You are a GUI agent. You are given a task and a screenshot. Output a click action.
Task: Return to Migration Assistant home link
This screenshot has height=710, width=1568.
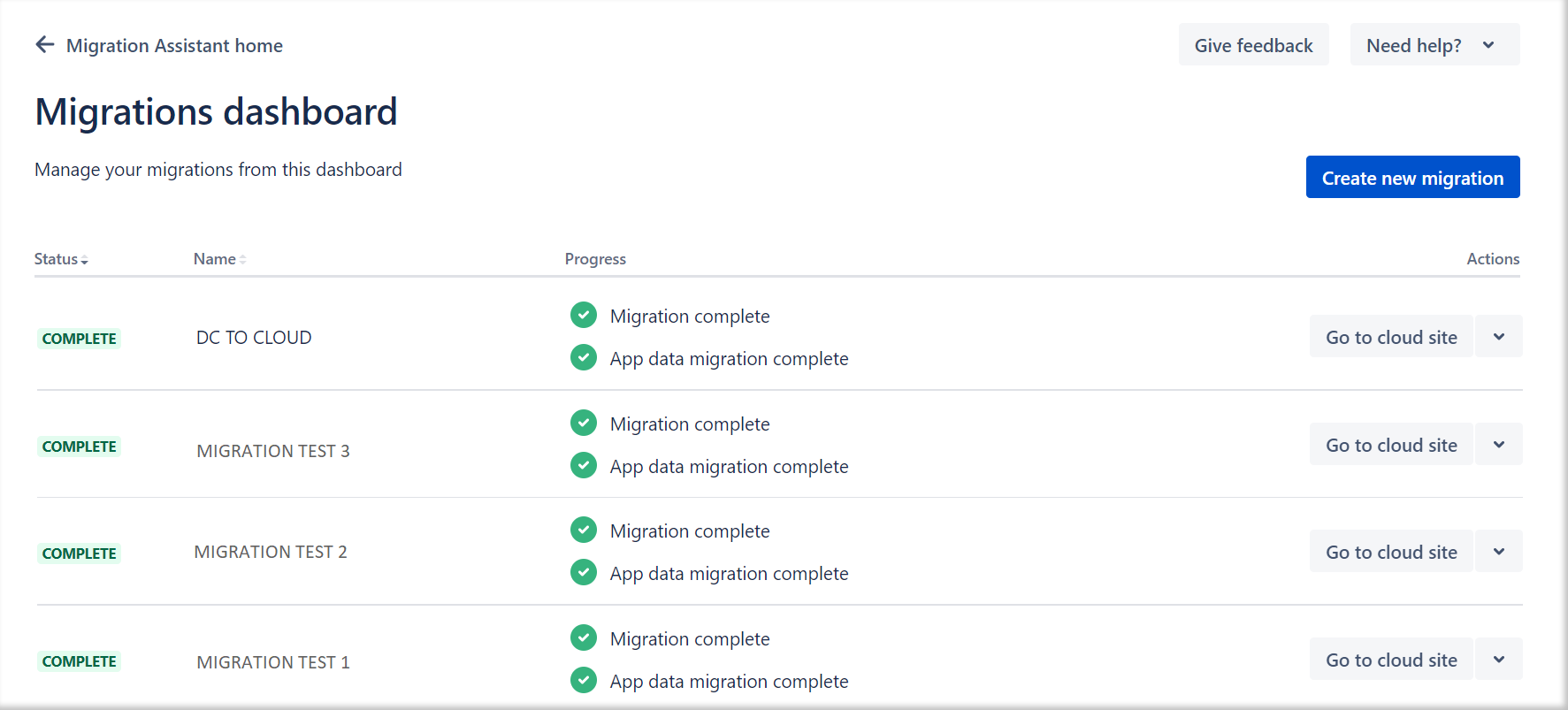coord(174,45)
